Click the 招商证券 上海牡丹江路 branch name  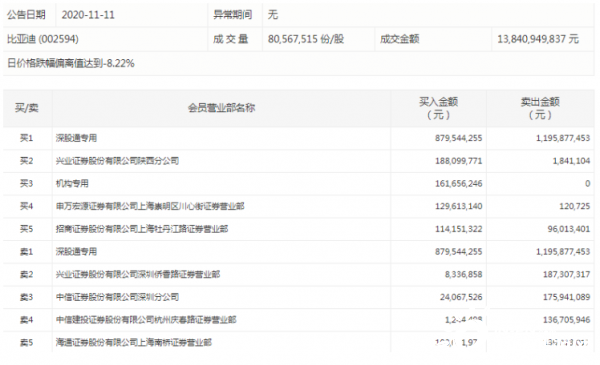pyautogui.click(x=142, y=229)
